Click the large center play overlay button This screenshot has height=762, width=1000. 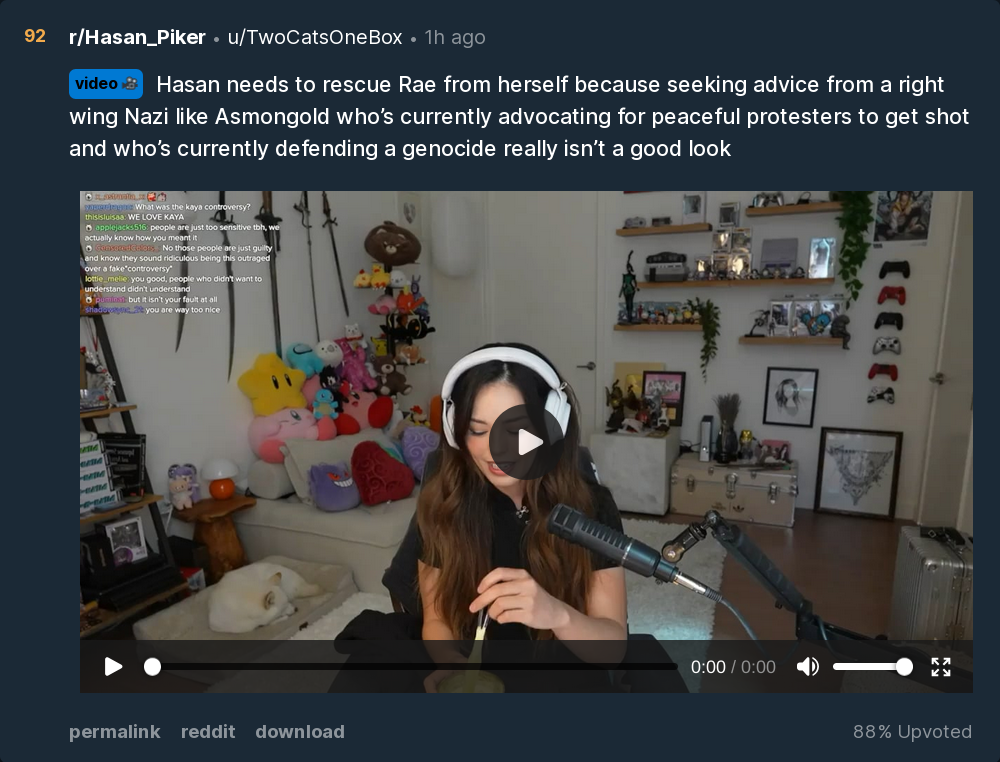(527, 442)
